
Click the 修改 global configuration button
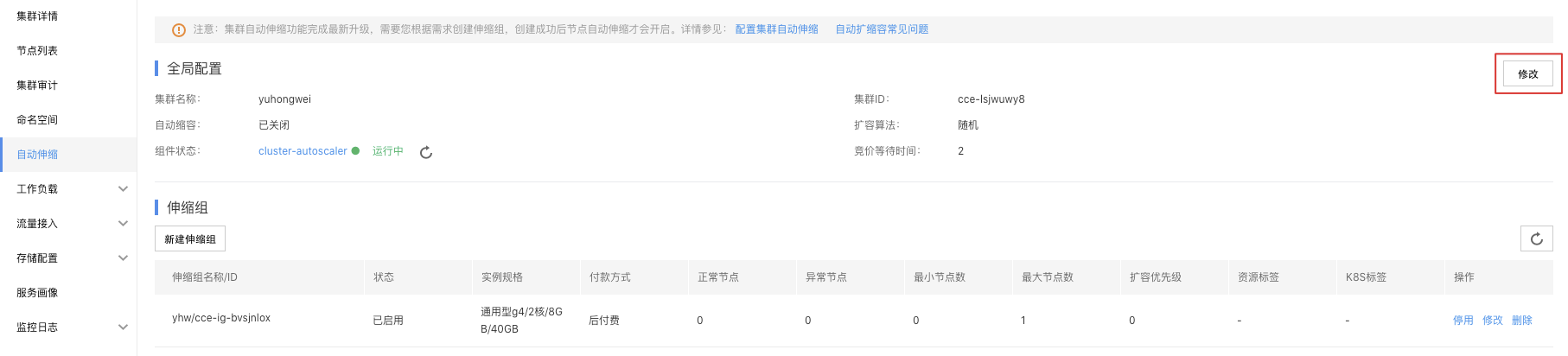1528,73
